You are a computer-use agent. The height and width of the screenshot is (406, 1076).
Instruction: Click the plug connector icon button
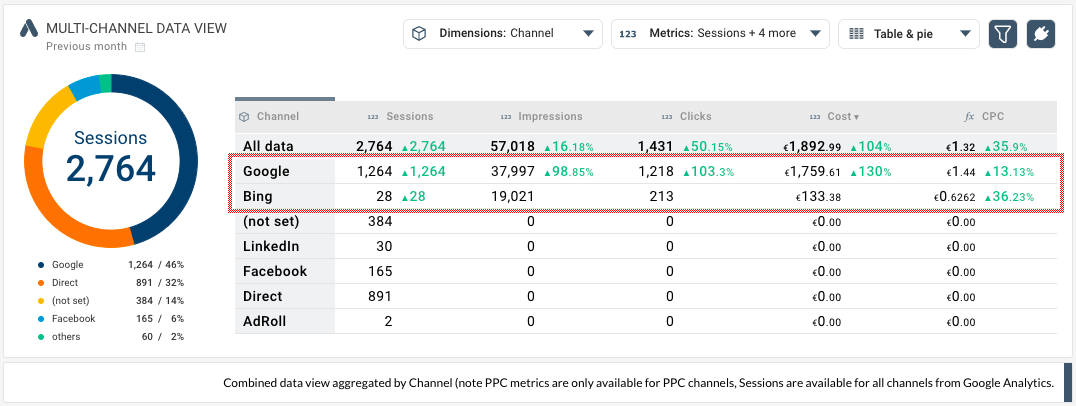click(x=1041, y=34)
